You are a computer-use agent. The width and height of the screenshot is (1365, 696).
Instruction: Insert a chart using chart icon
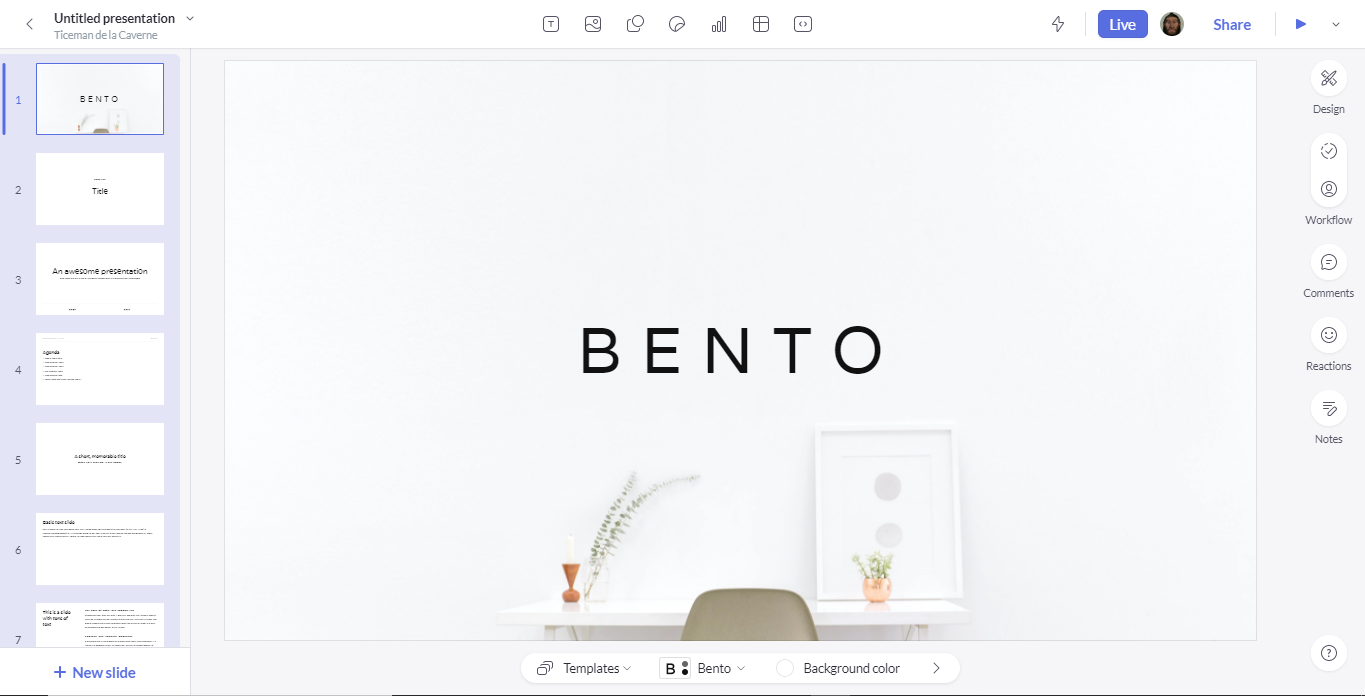click(719, 24)
